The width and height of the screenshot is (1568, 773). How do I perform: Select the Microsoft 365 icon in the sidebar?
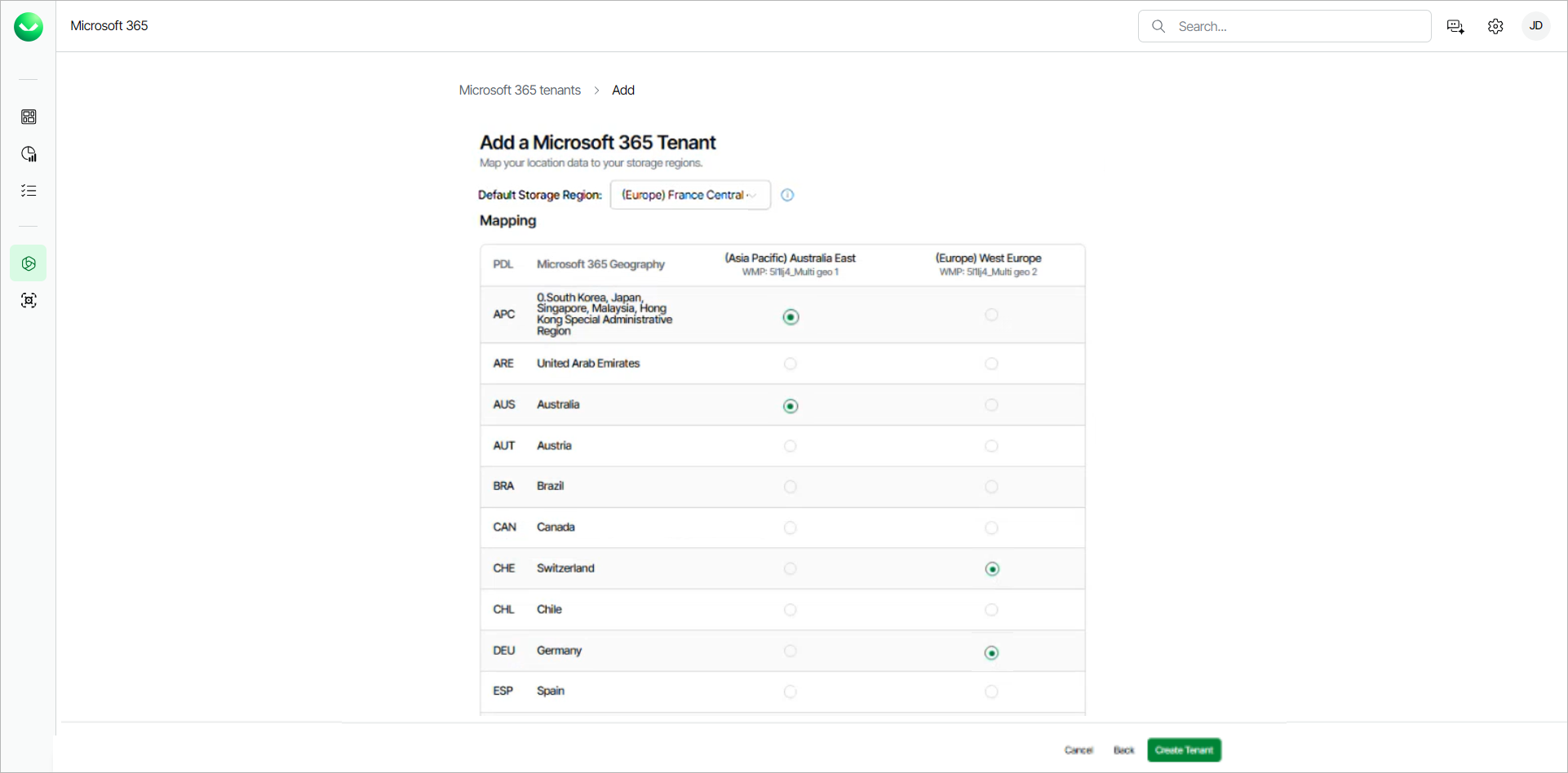click(x=29, y=263)
